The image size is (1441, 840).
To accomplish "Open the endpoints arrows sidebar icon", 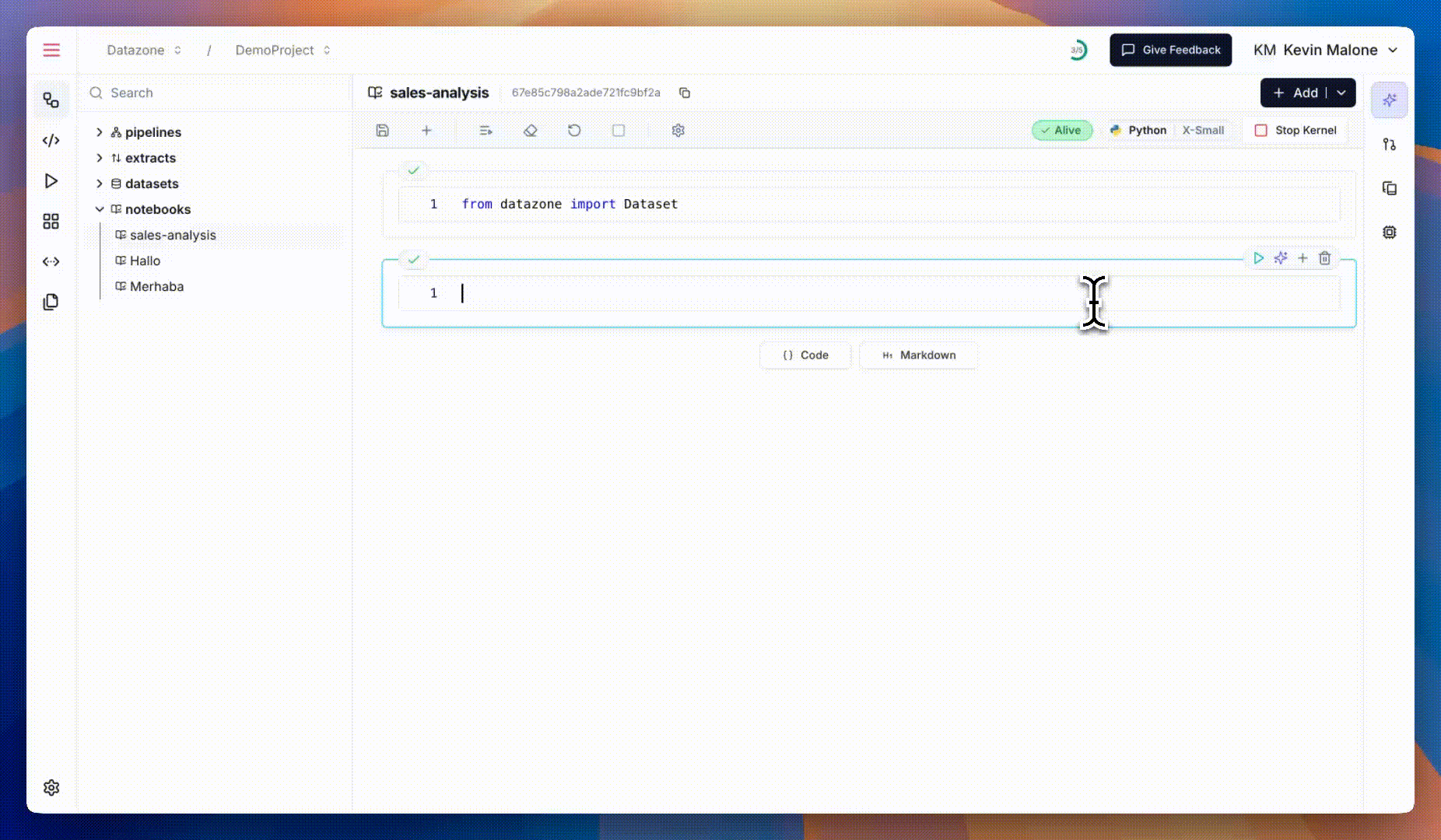I will [51, 261].
